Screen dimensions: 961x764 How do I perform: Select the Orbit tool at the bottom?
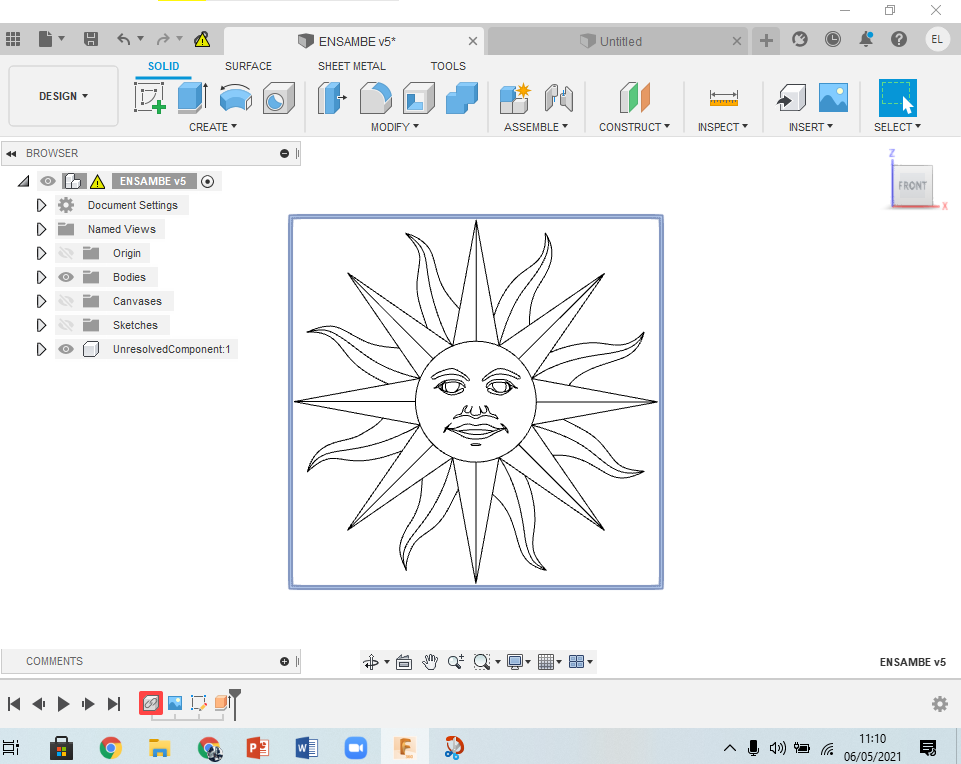tap(372, 661)
